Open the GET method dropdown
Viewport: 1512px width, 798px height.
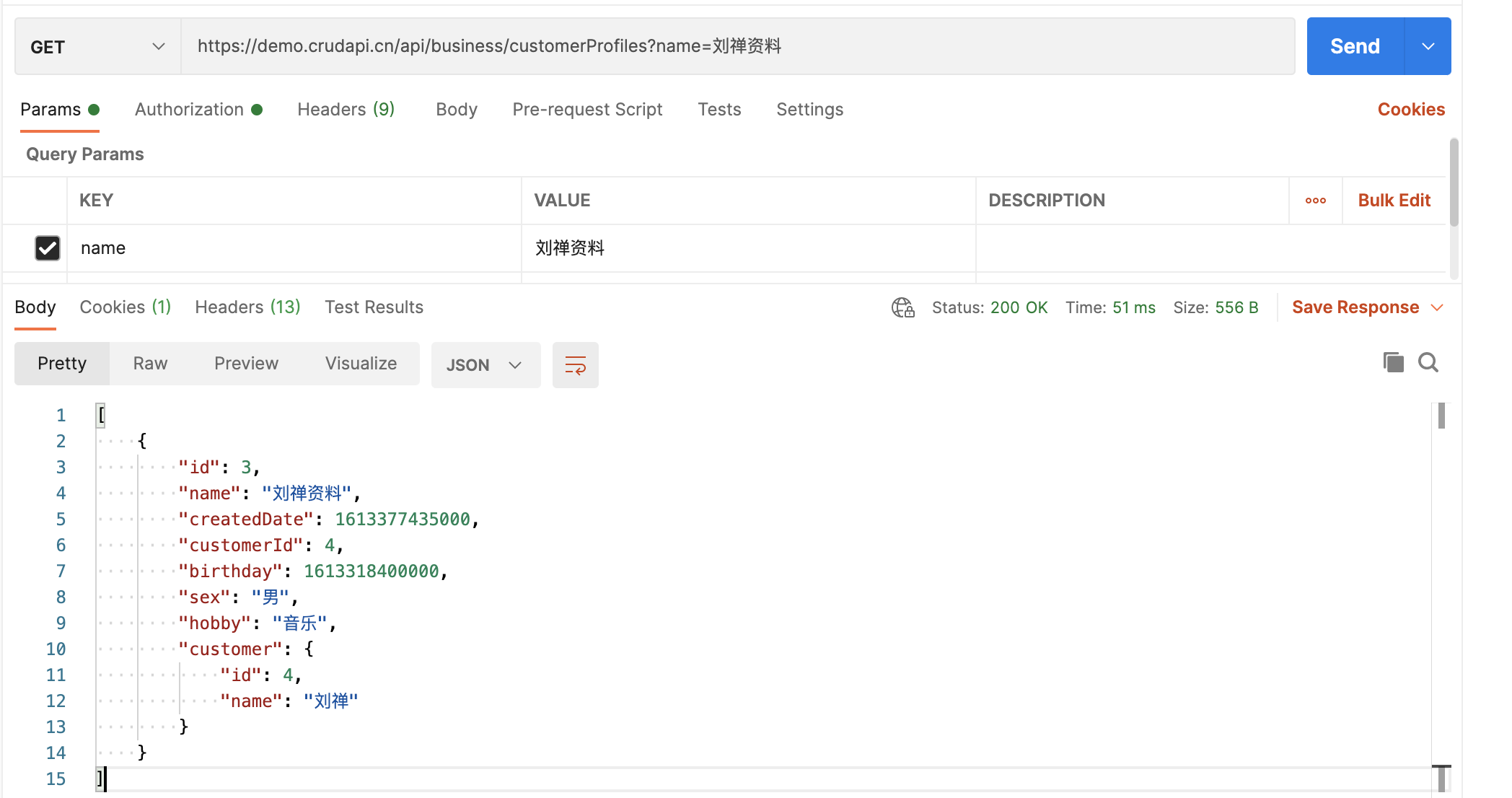tap(97, 47)
